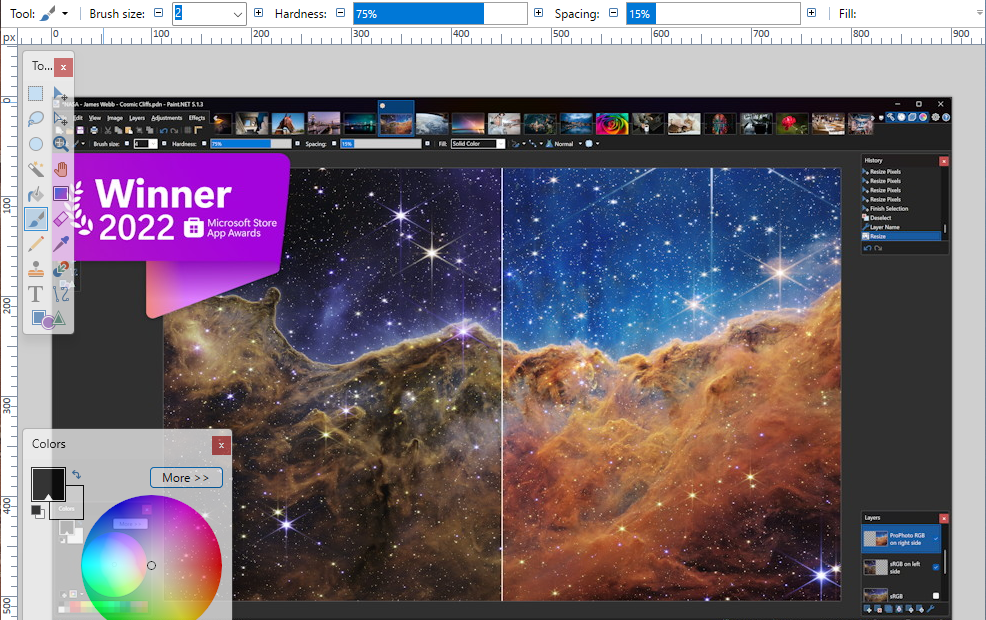This screenshot has height=620, width=986.
Task: Increase the hardness value
Action: [x=538, y=13]
